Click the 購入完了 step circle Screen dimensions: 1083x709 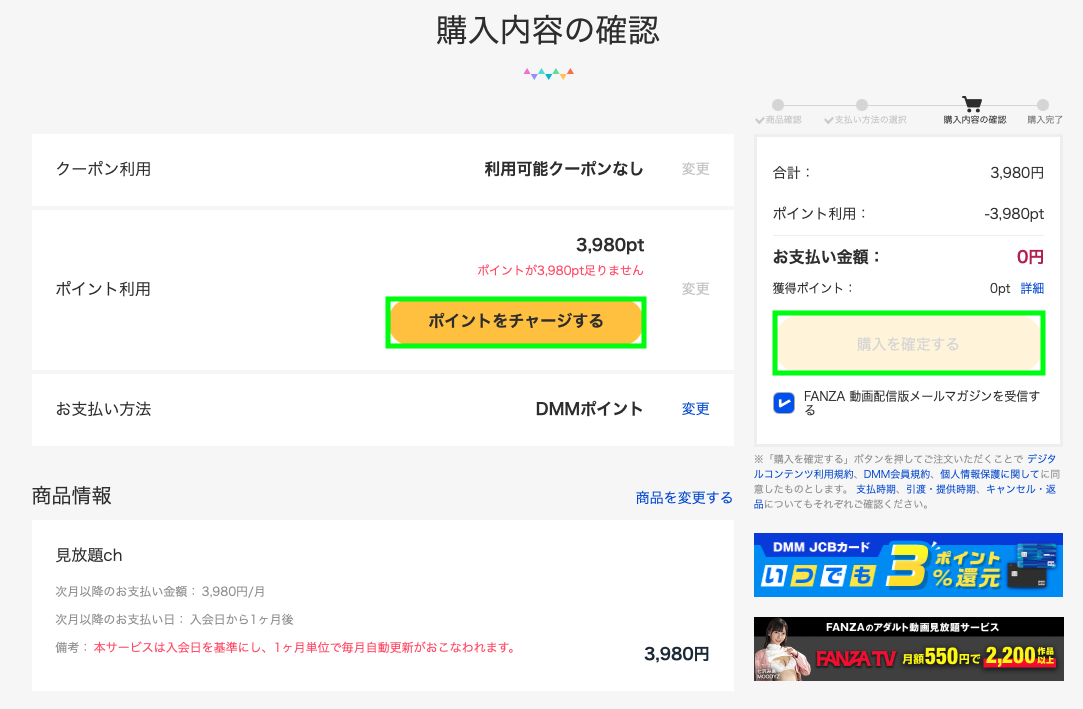[1043, 104]
